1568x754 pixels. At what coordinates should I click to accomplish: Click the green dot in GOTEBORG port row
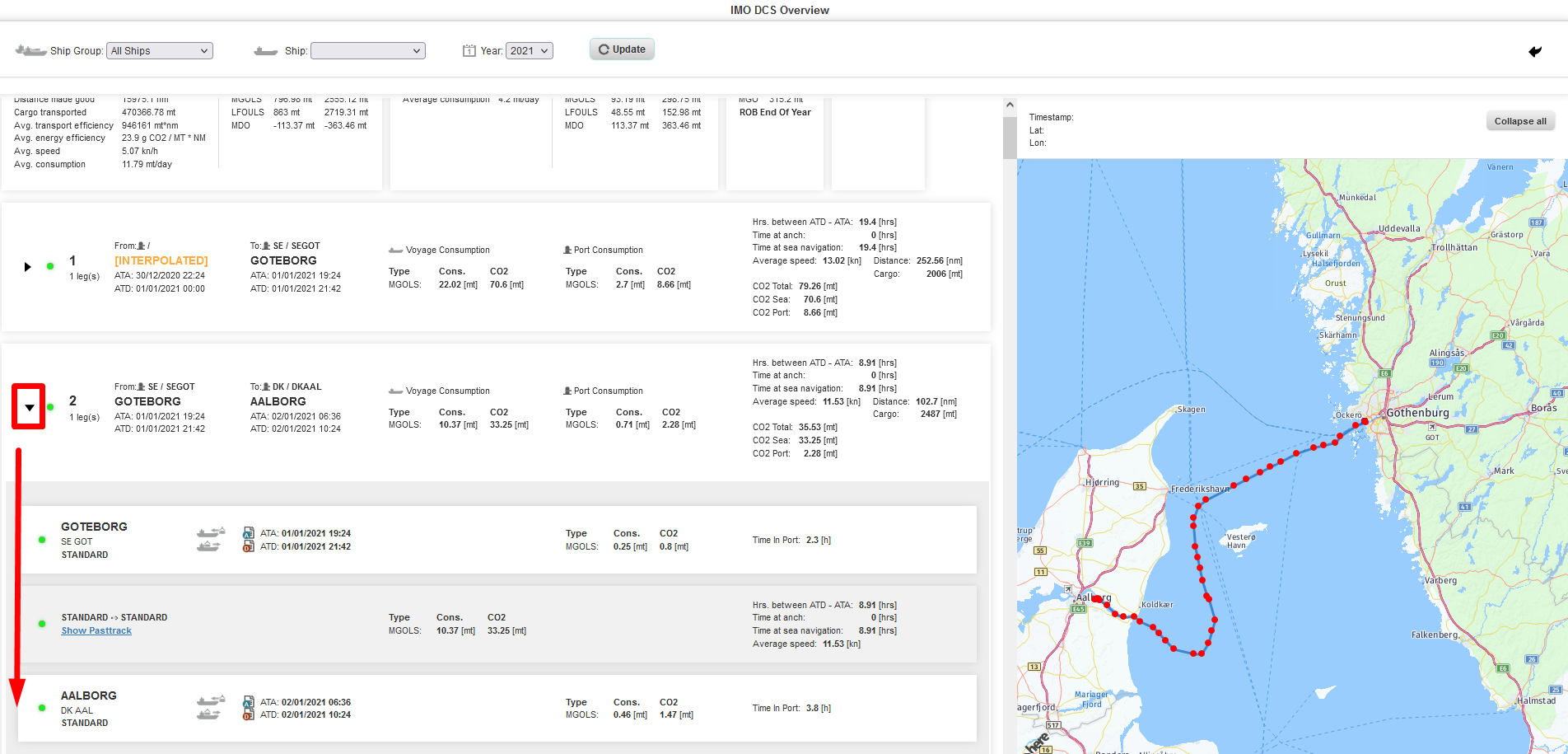pos(42,540)
